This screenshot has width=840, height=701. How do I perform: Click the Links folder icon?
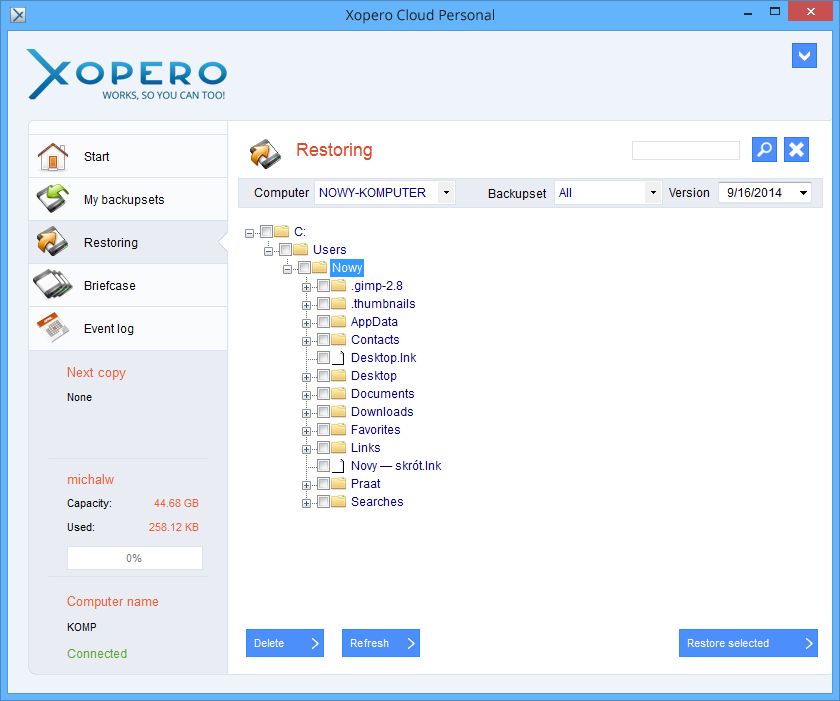pyautogui.click(x=339, y=447)
